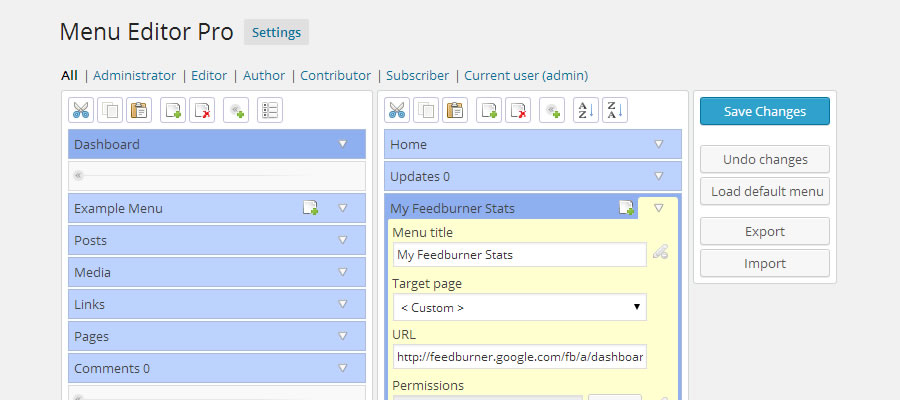
Task: Collapse the My Feedburner Stats item
Action: pos(658,208)
